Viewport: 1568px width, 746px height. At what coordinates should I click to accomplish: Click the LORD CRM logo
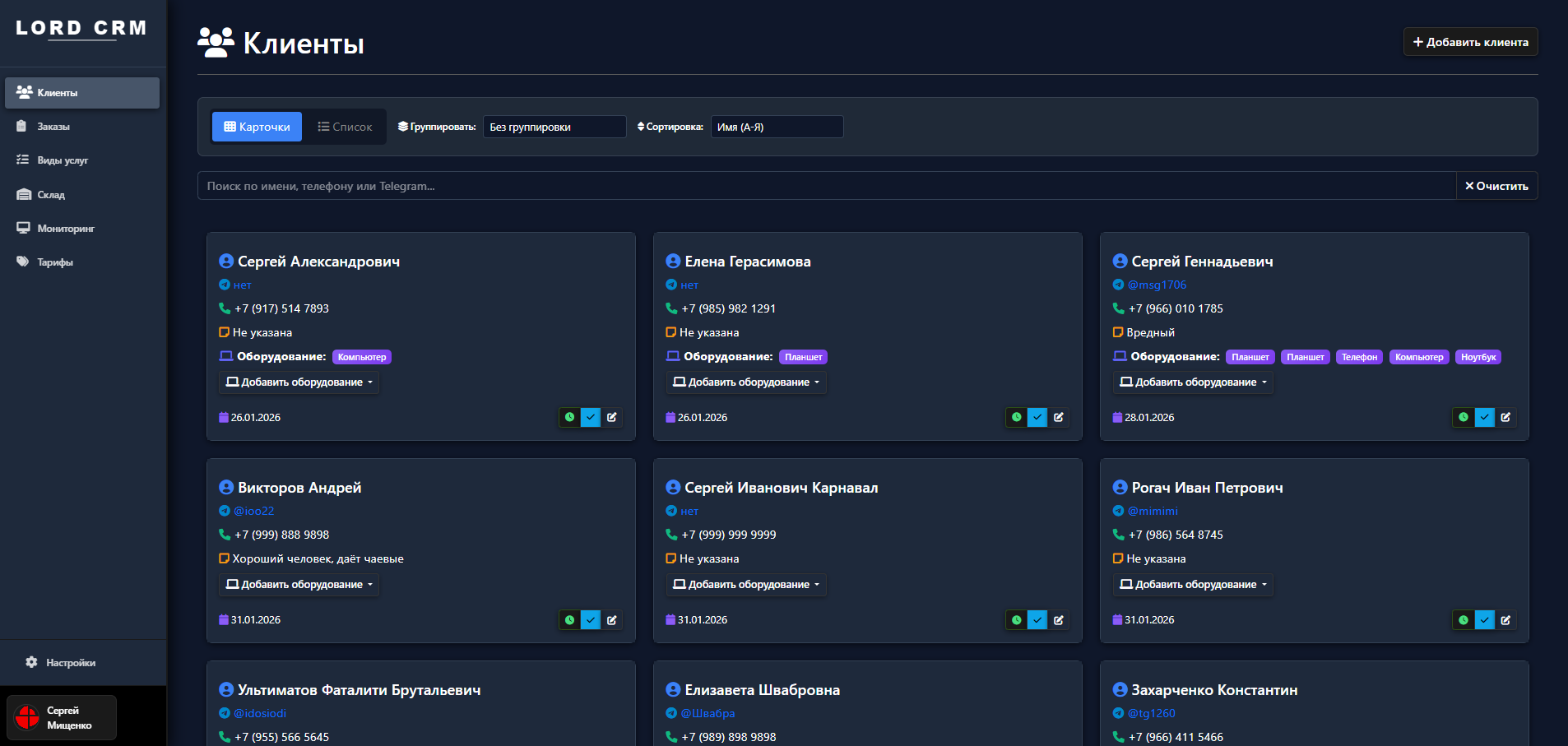point(81,28)
